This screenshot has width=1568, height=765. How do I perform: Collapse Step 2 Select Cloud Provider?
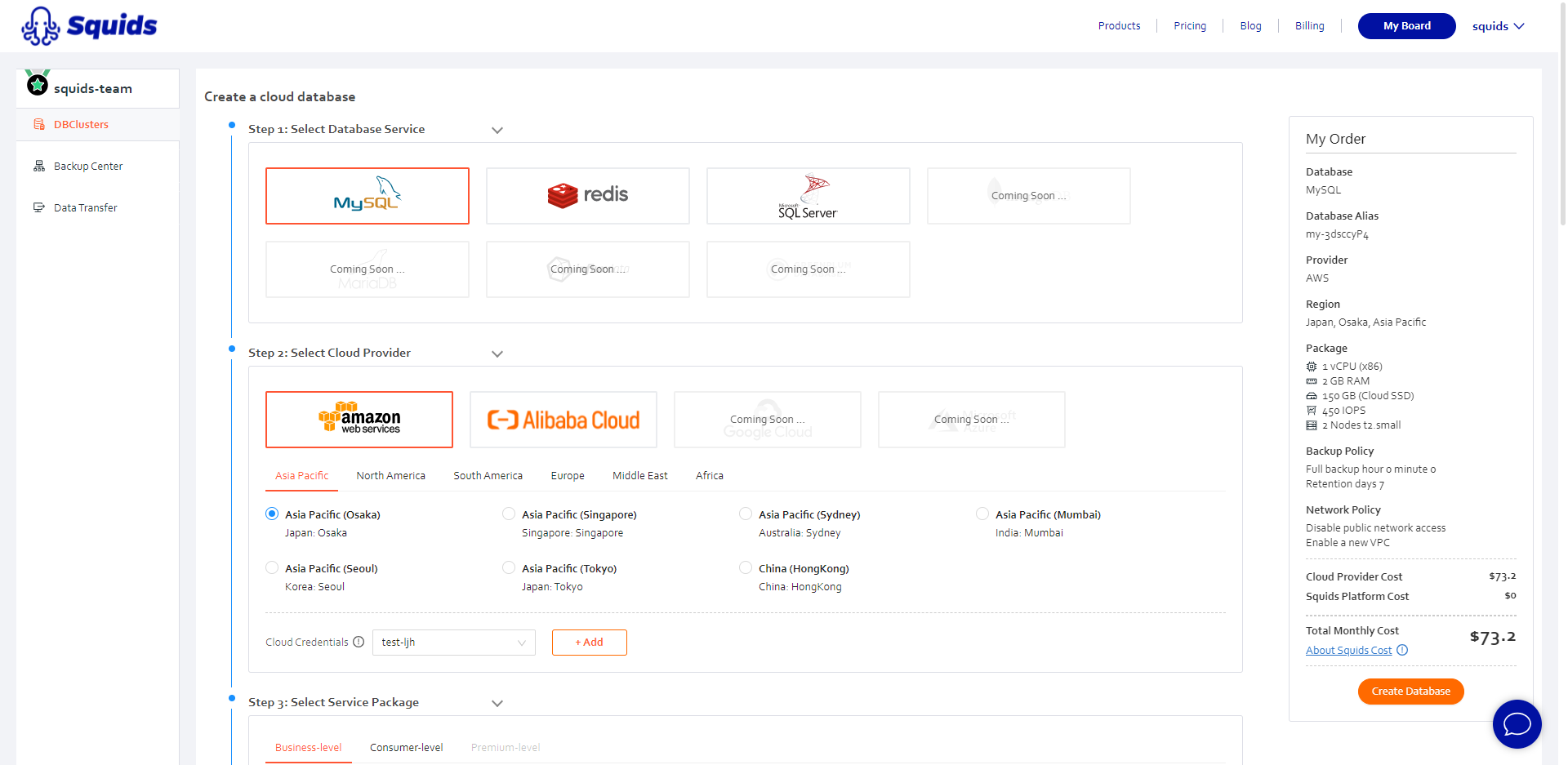497,354
